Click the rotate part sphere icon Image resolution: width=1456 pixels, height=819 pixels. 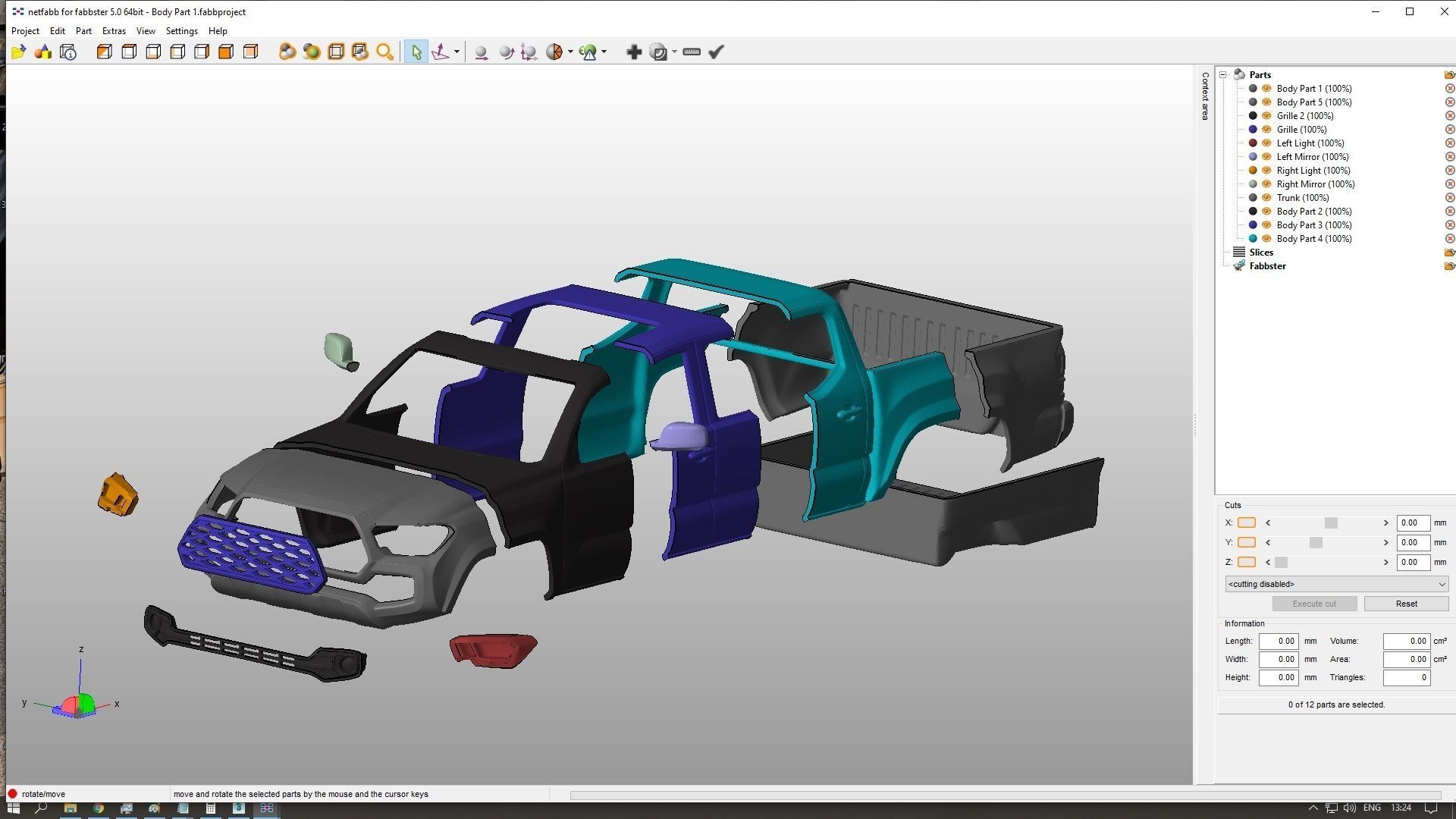click(x=506, y=52)
